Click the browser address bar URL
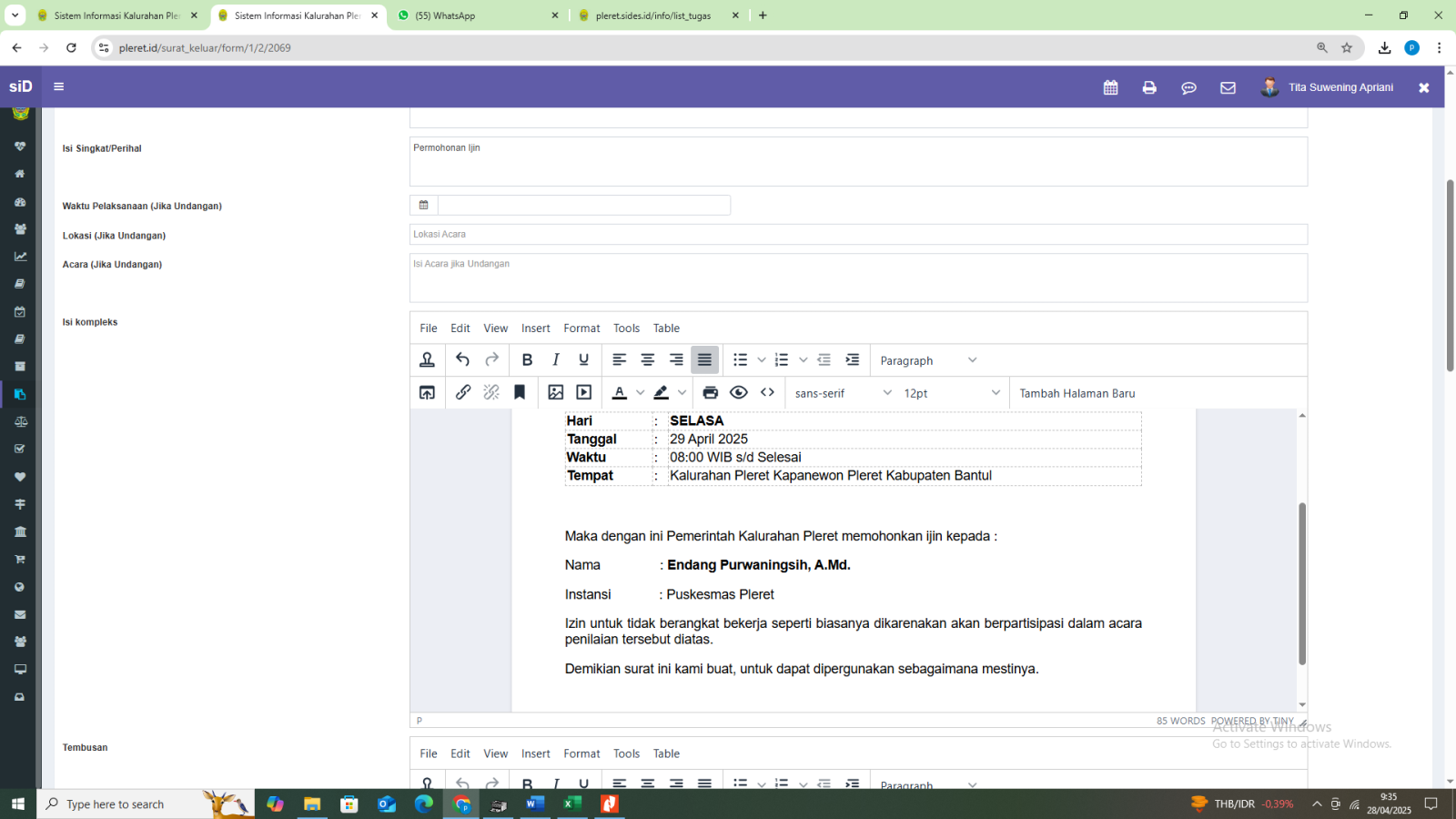The height and width of the screenshot is (819, 1456). 205,48
